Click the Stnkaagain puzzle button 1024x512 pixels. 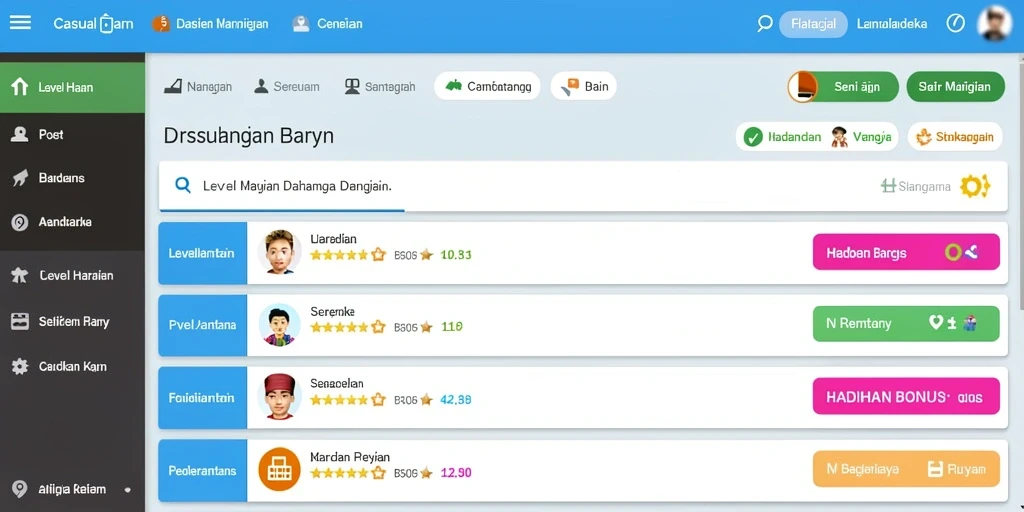click(x=955, y=137)
